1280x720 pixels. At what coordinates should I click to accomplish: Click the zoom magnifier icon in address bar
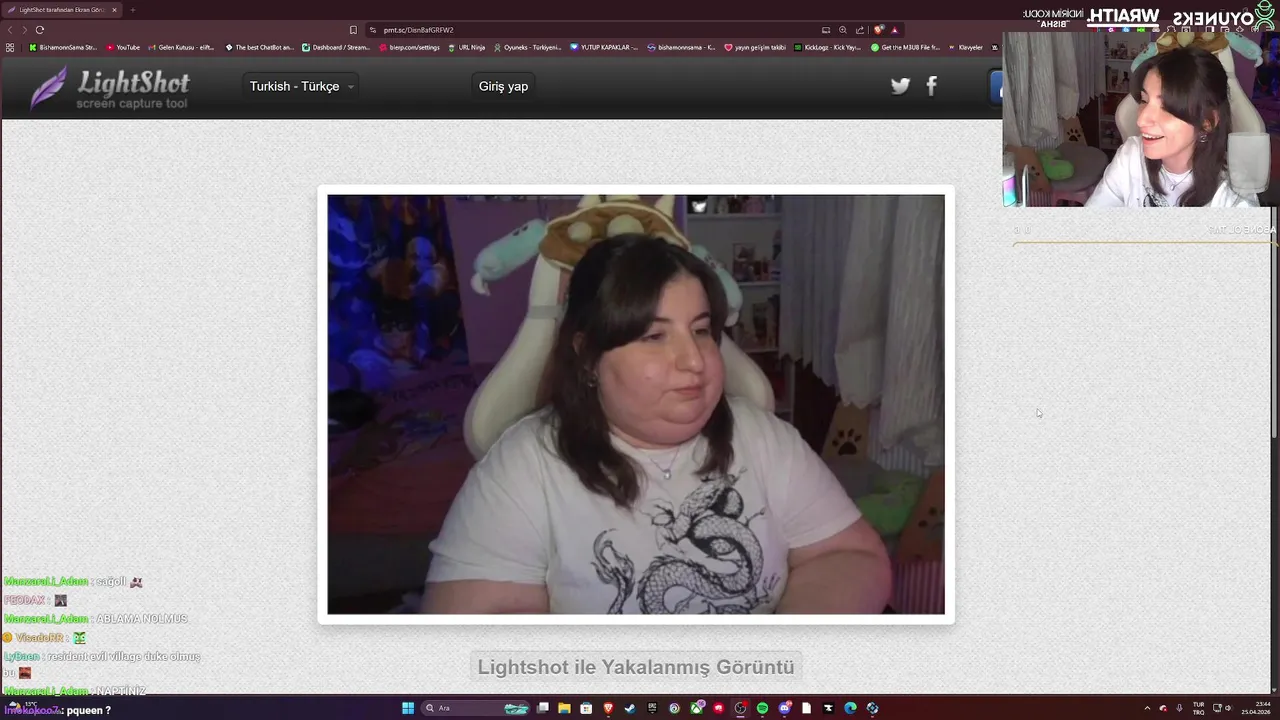(x=842, y=30)
